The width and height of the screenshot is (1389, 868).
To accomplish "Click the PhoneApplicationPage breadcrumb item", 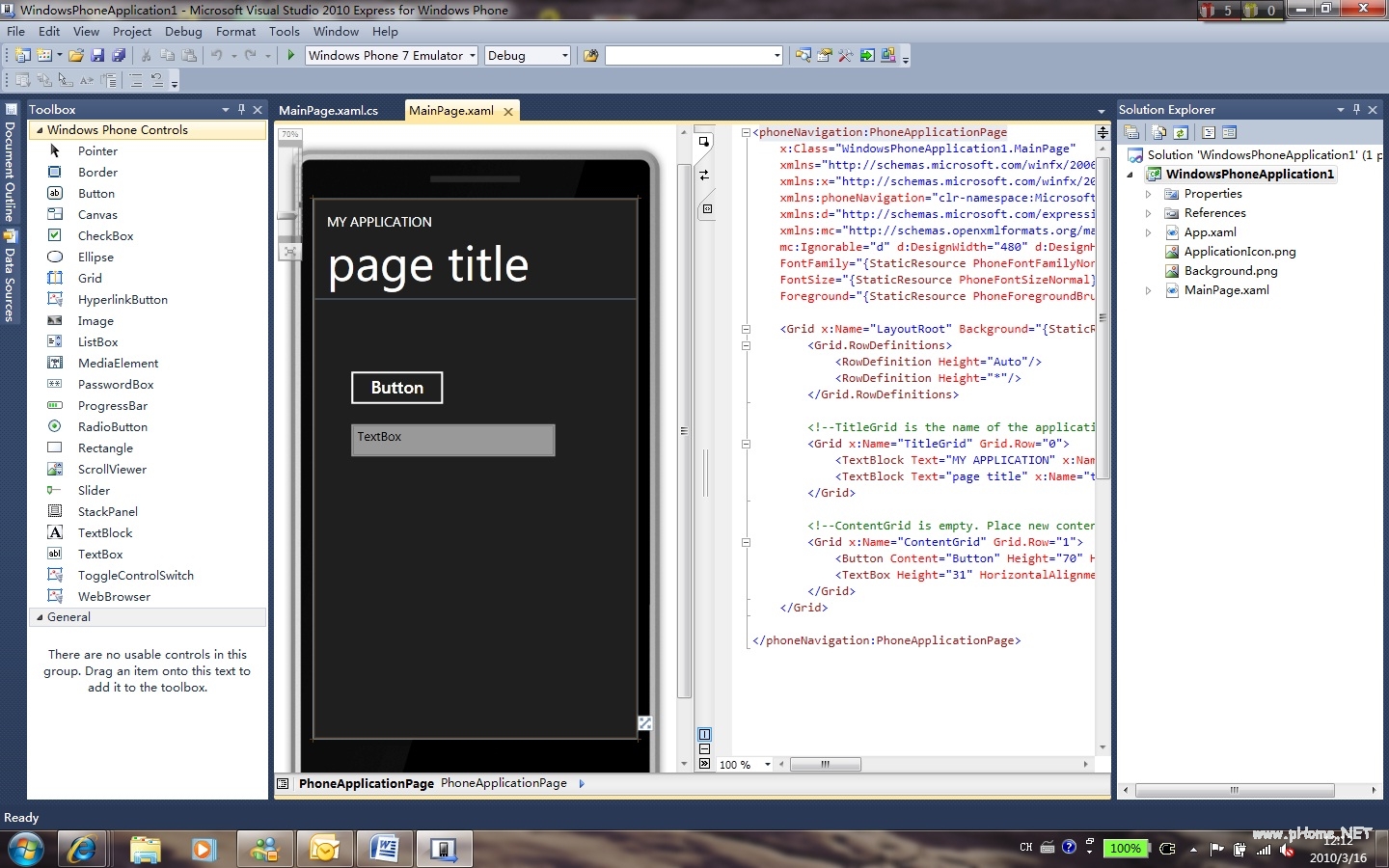I will pyautogui.click(x=504, y=783).
